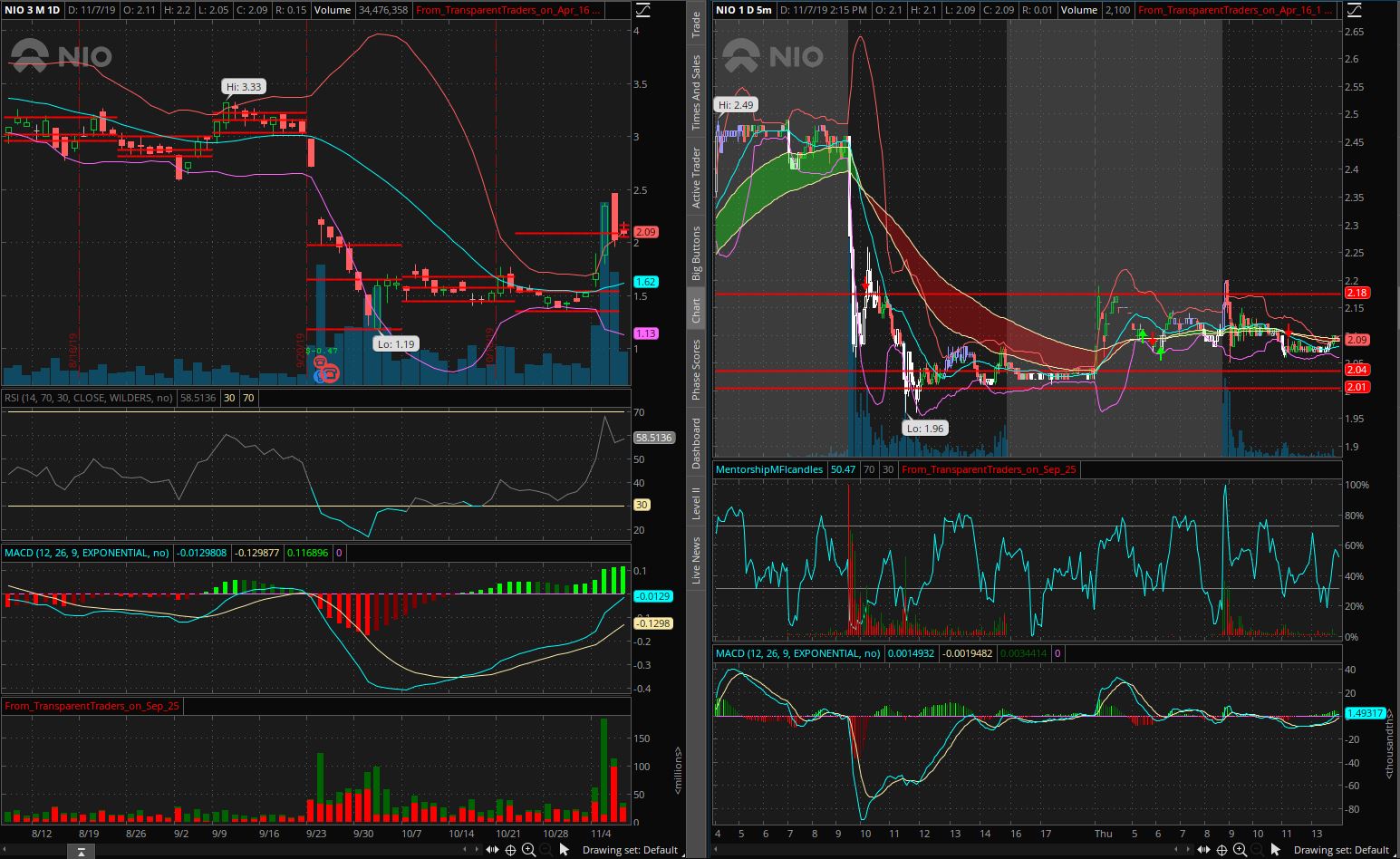Viewport: 1400px width, 859px height.
Task: Click the Lo: 1.96 price bubble
Action: click(925, 429)
